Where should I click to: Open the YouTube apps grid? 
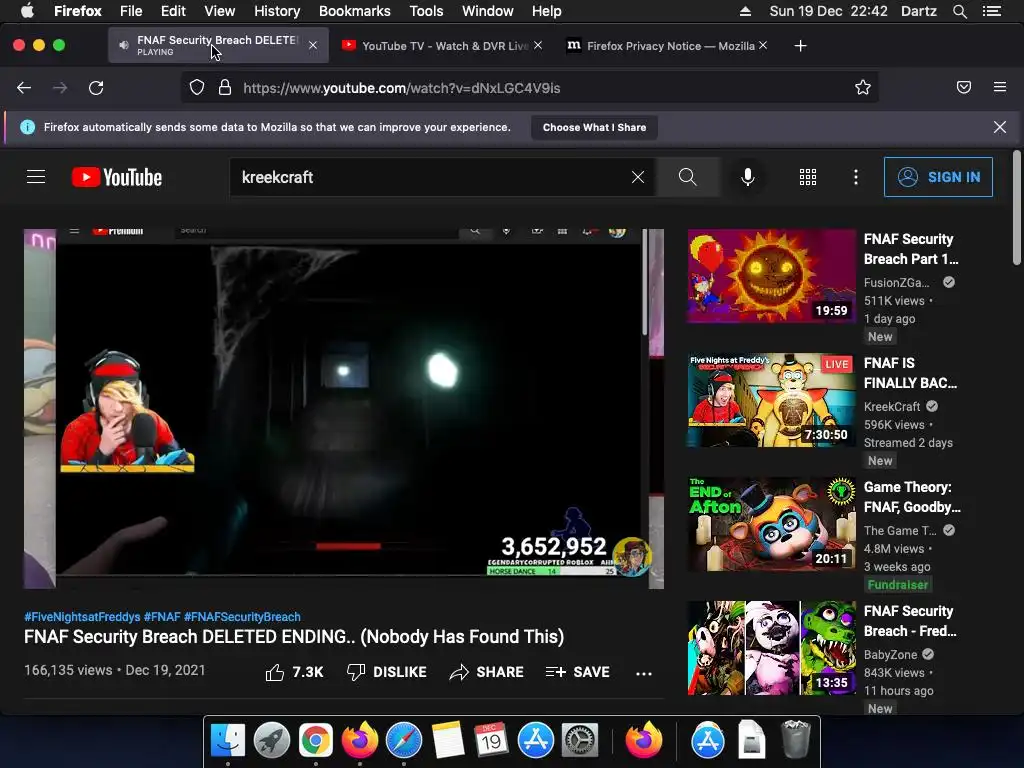click(x=808, y=177)
